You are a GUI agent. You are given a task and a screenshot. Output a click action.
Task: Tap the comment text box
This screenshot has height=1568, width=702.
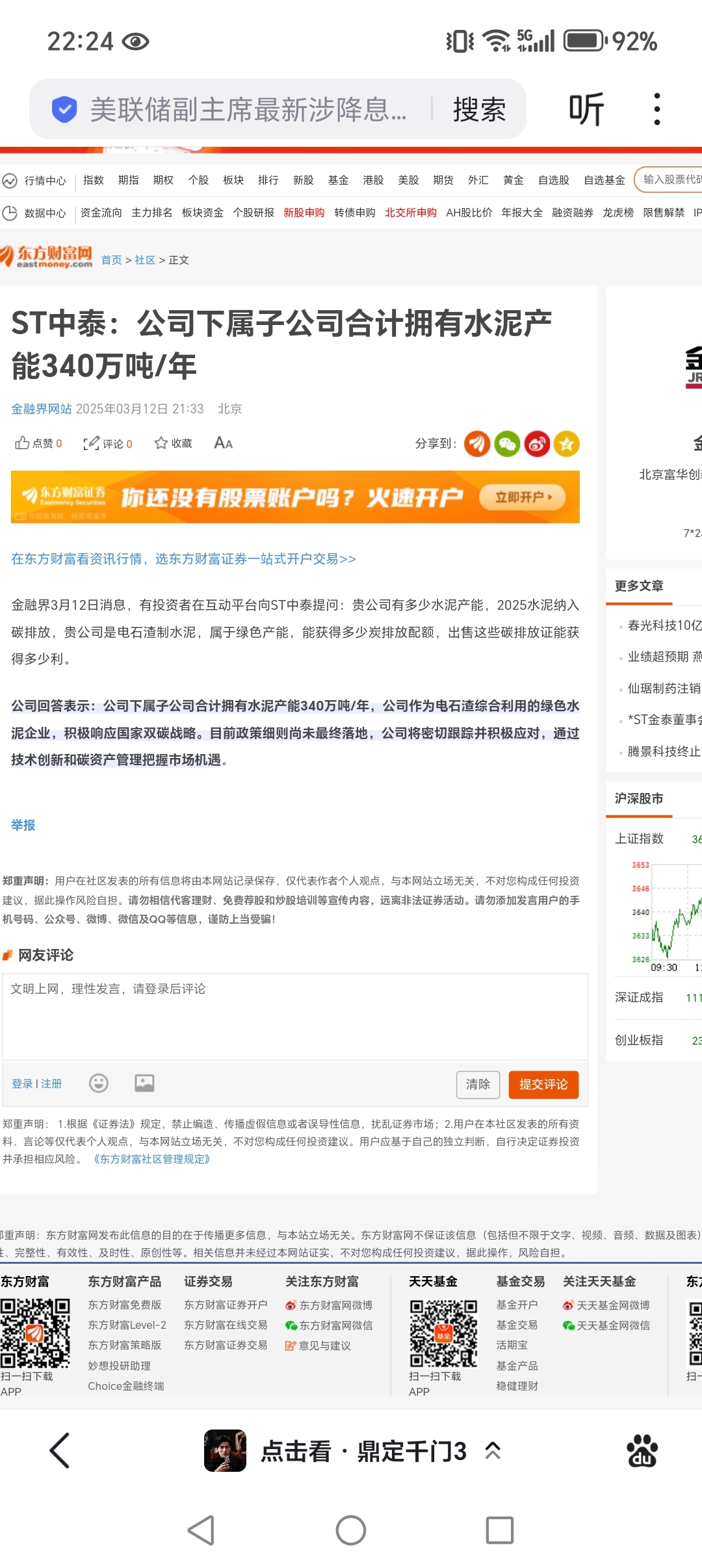(x=295, y=1017)
